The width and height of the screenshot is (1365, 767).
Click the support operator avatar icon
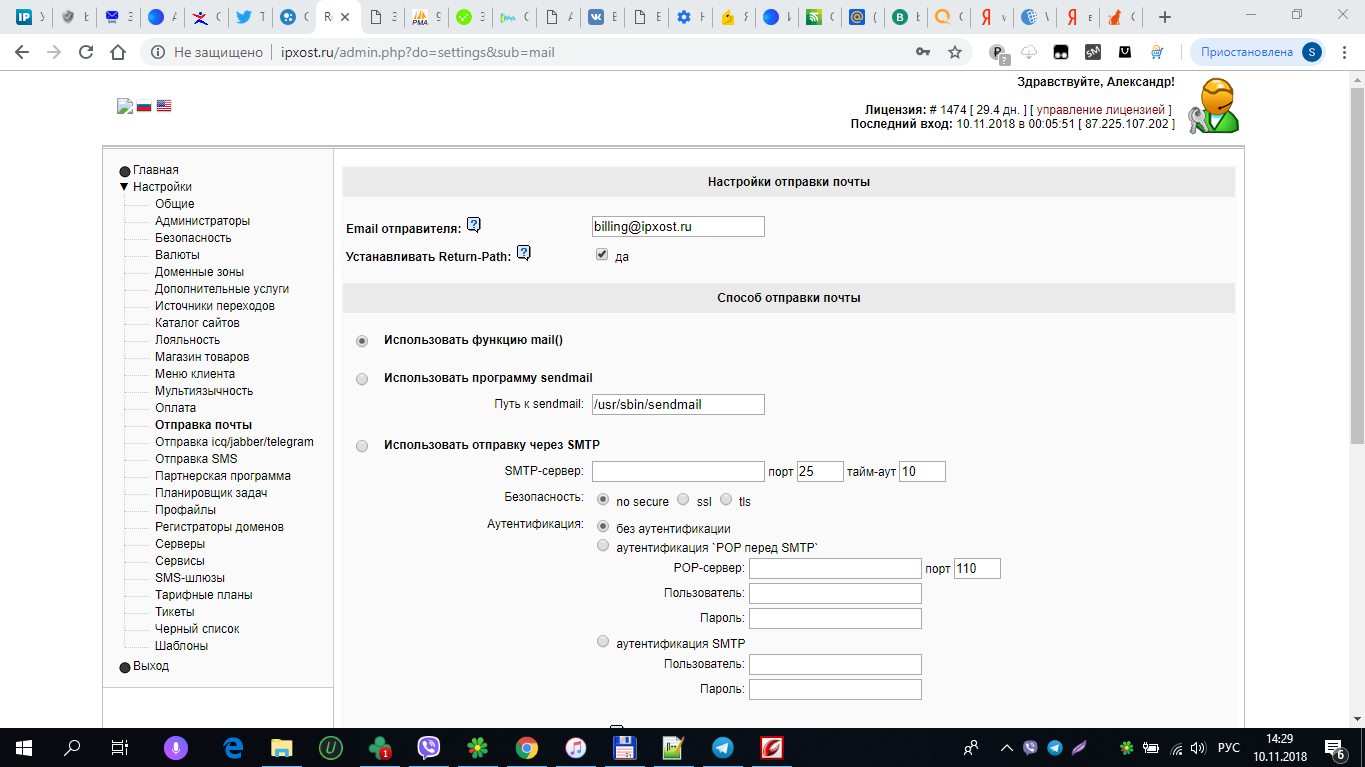click(1213, 106)
